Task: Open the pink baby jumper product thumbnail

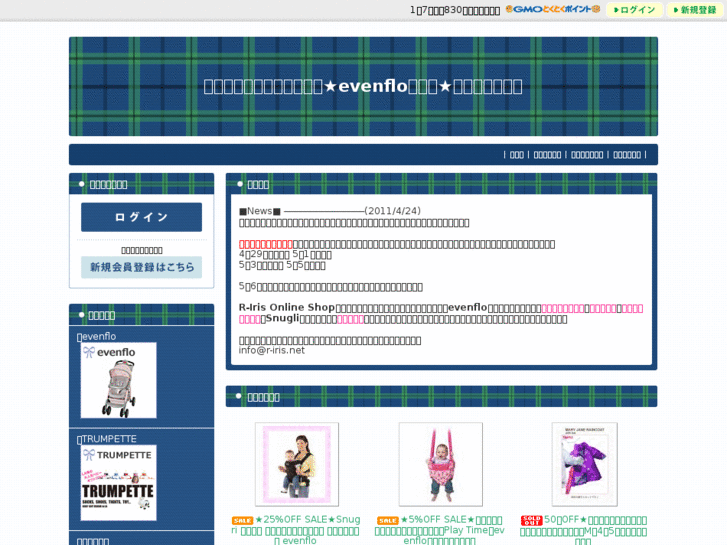Action: [x=440, y=464]
